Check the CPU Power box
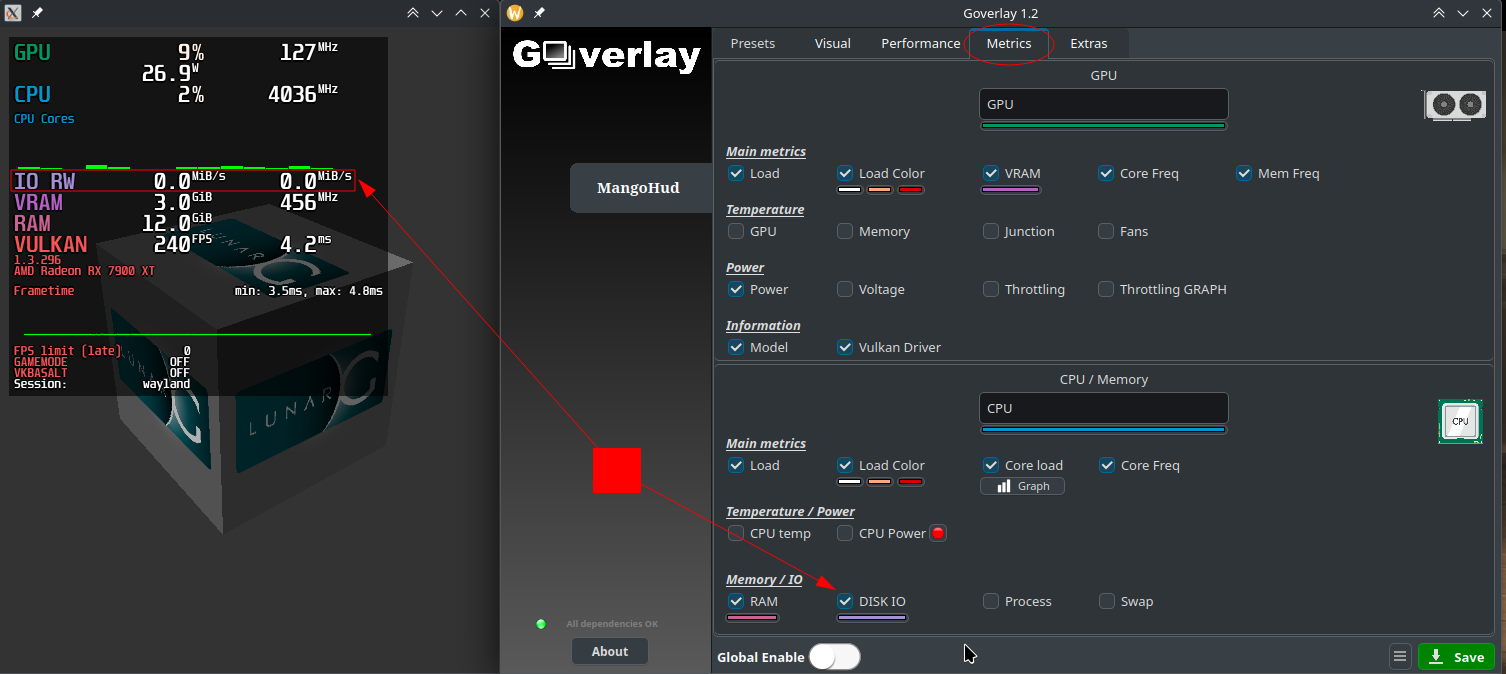This screenshot has width=1506, height=674. (x=845, y=533)
